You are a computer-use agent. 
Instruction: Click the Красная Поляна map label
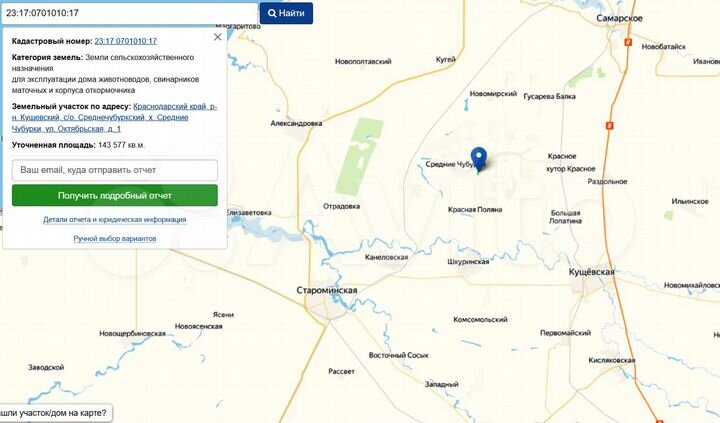tap(475, 209)
